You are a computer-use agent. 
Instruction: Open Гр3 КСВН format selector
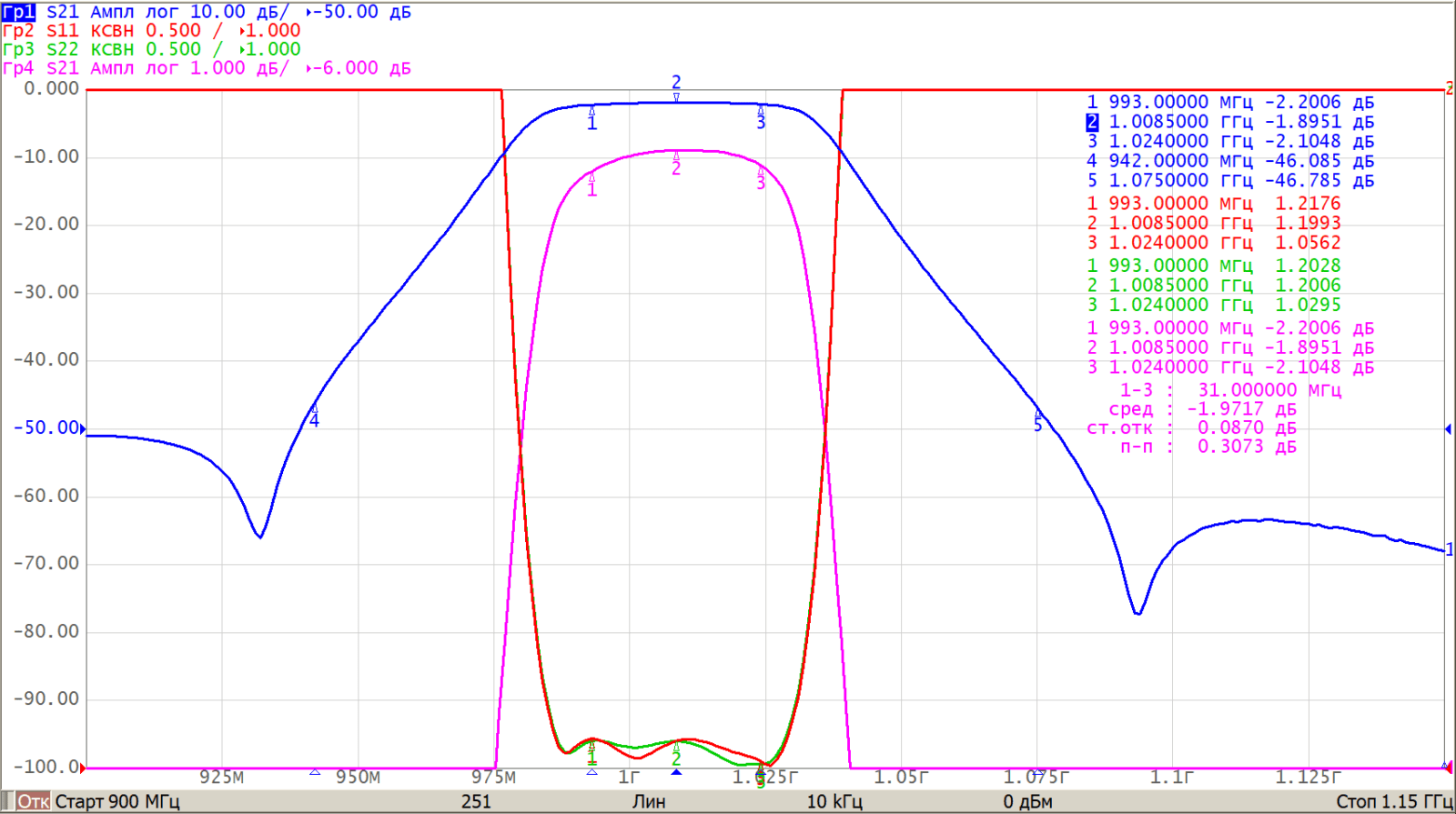(x=112, y=49)
